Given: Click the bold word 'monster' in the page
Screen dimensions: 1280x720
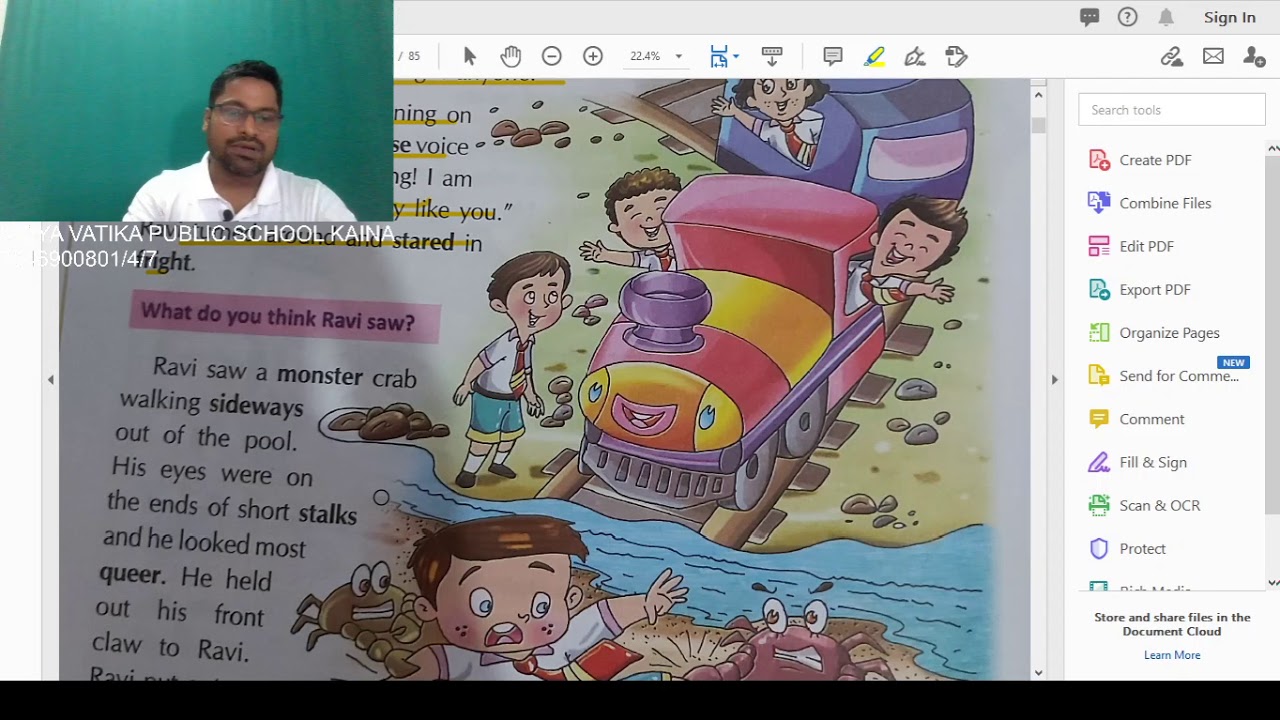Looking at the screenshot, I should (319, 376).
